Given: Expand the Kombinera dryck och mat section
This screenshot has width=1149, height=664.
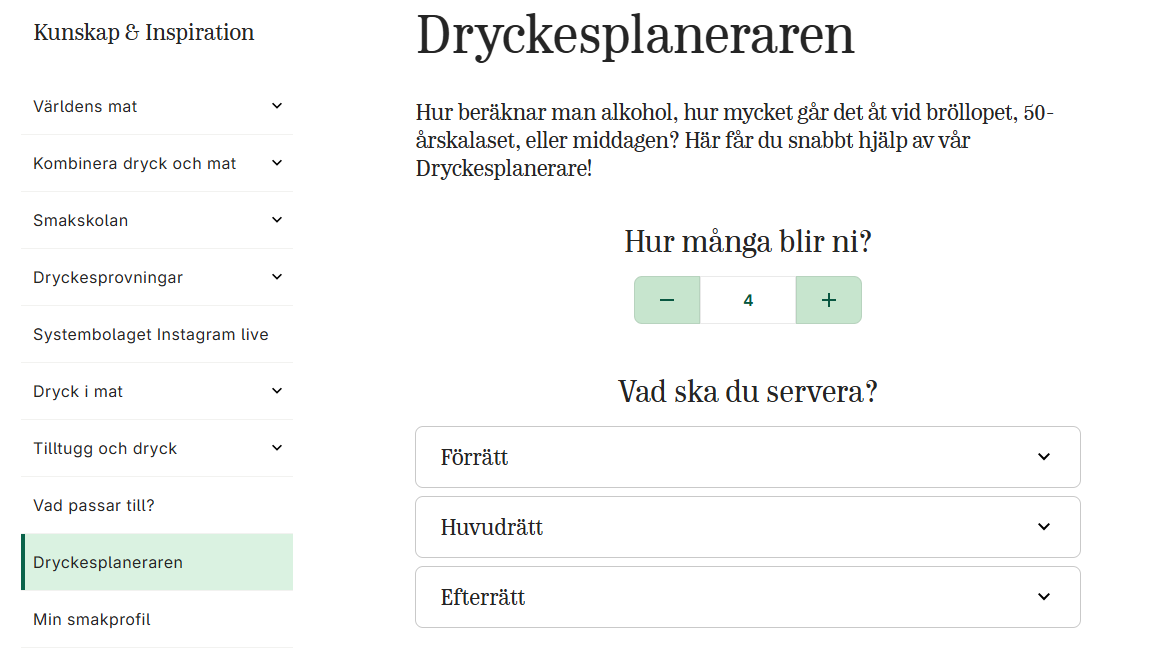Looking at the screenshot, I should tap(156, 163).
